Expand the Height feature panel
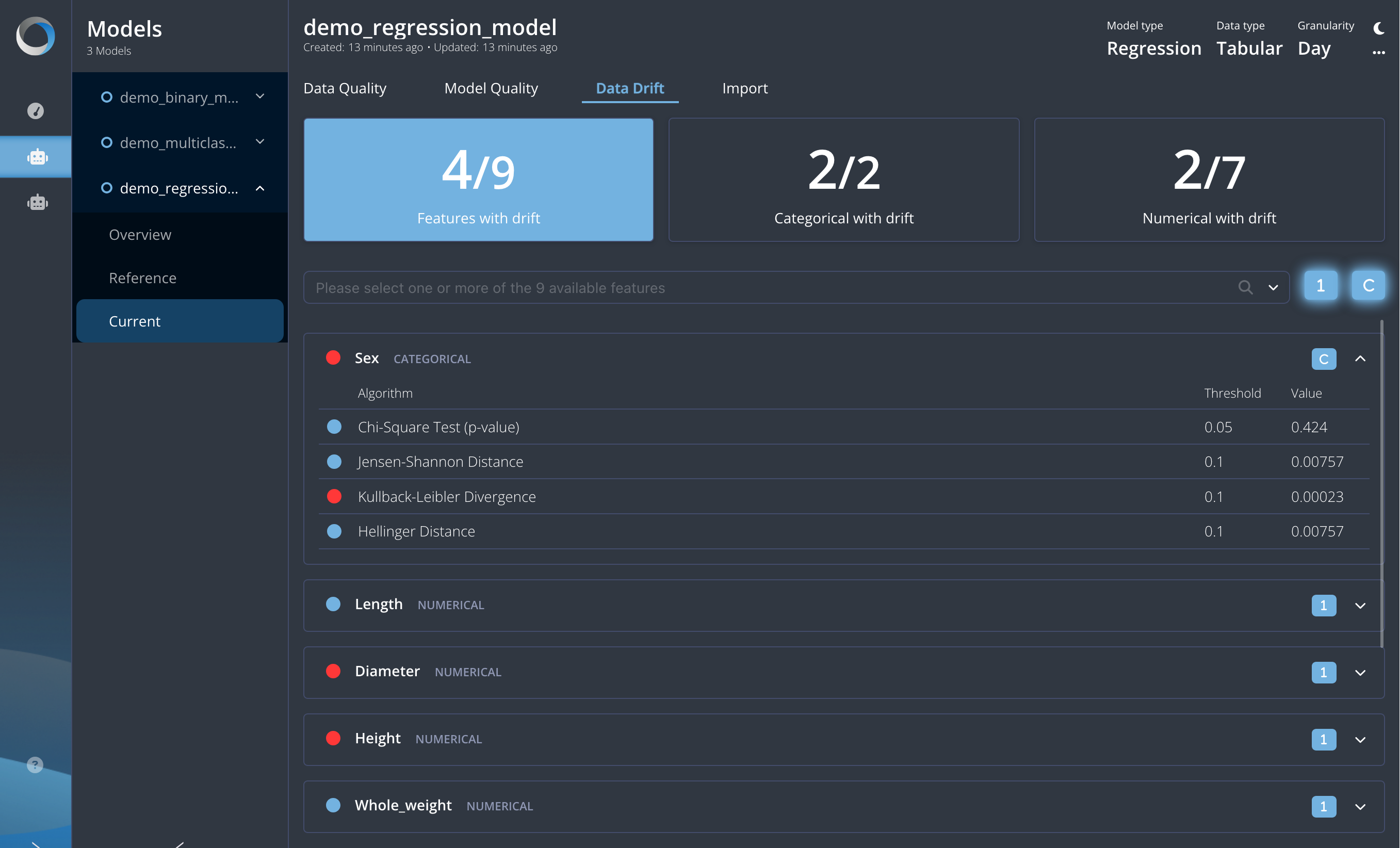 pos(1360,740)
